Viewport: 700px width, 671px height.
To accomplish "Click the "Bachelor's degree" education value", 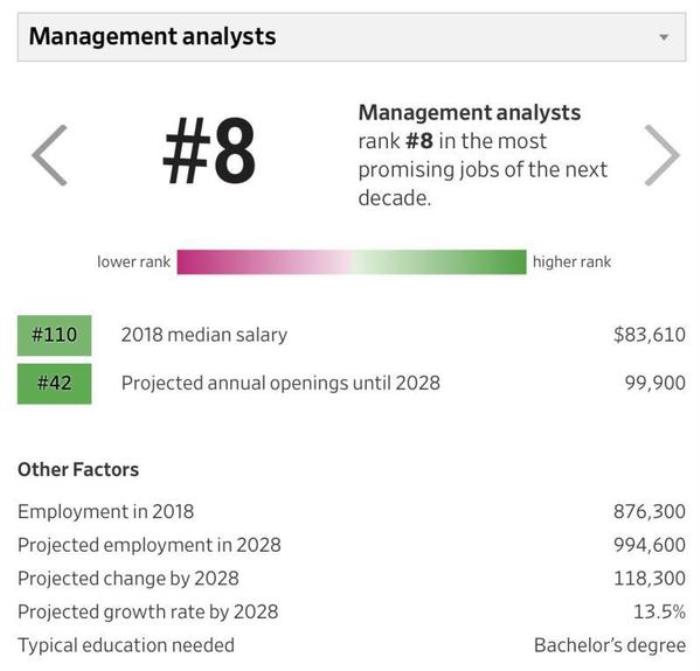I will 610,645.
